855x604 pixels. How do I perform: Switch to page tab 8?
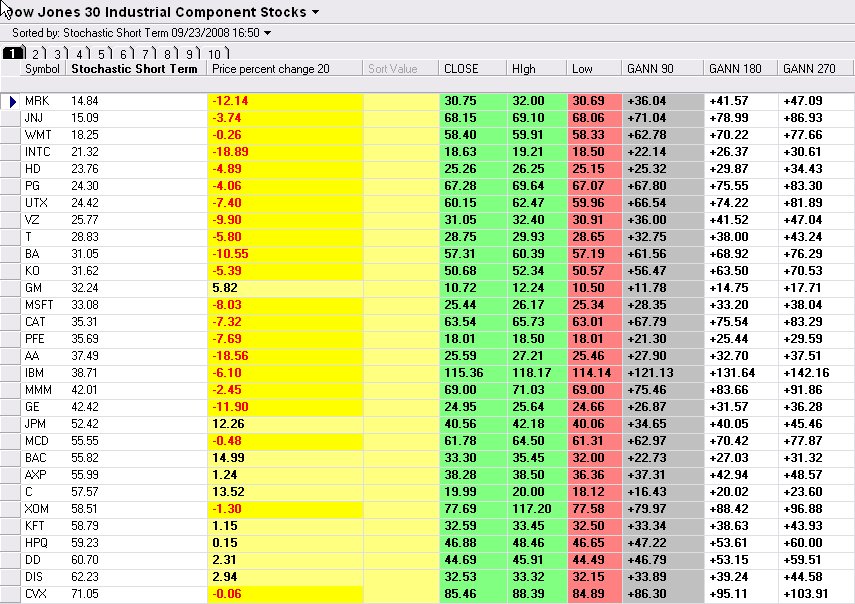(168, 53)
